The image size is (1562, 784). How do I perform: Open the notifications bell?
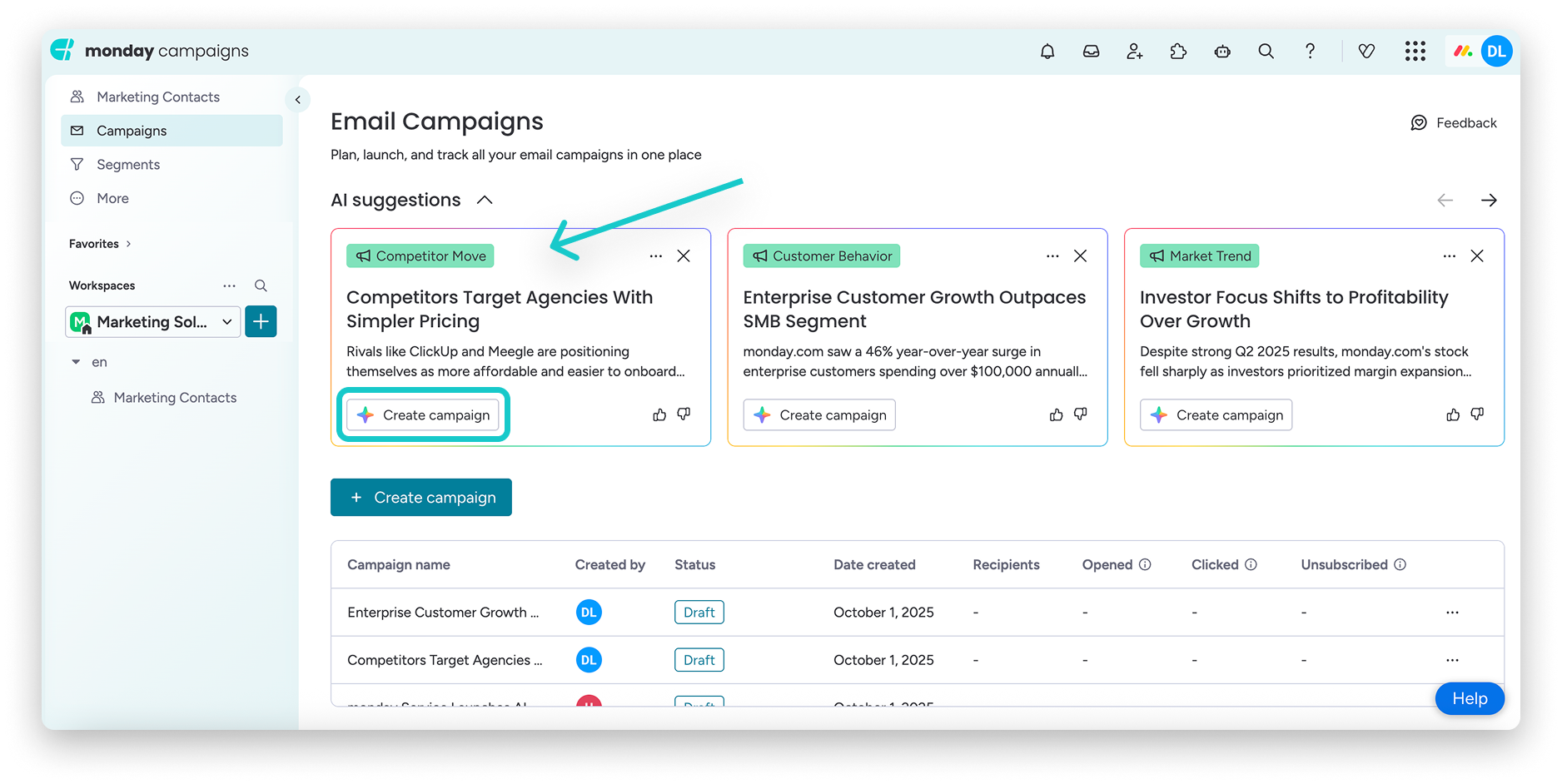[x=1047, y=52]
